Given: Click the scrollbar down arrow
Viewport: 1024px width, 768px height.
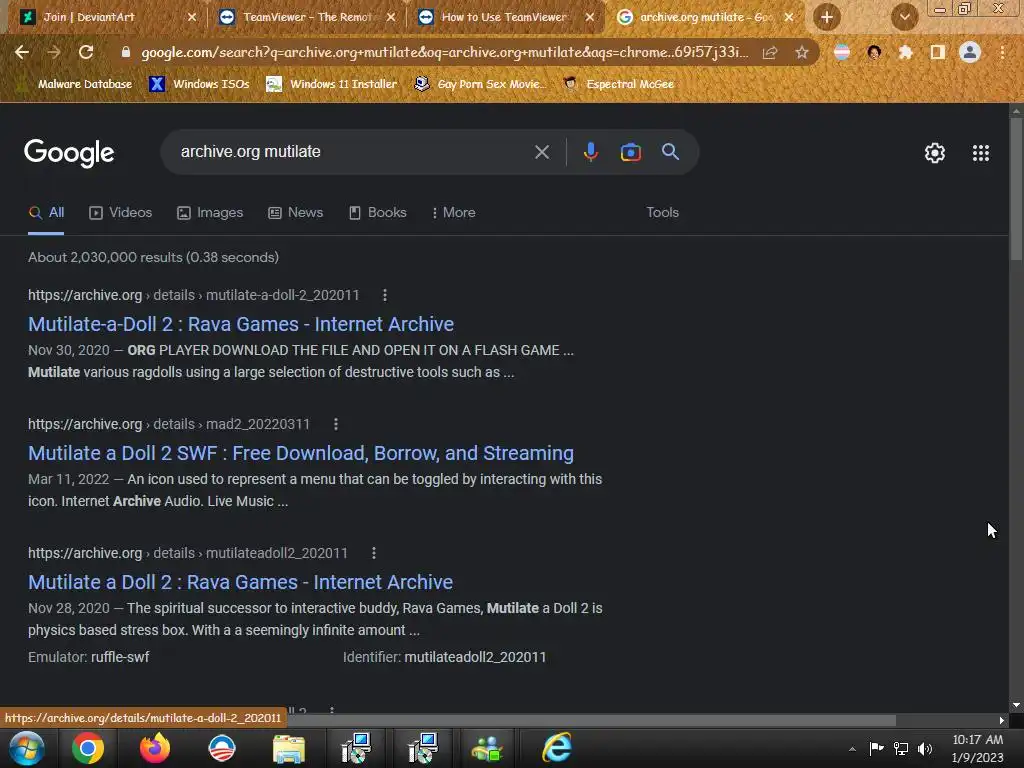Looking at the screenshot, I should [1016, 706].
